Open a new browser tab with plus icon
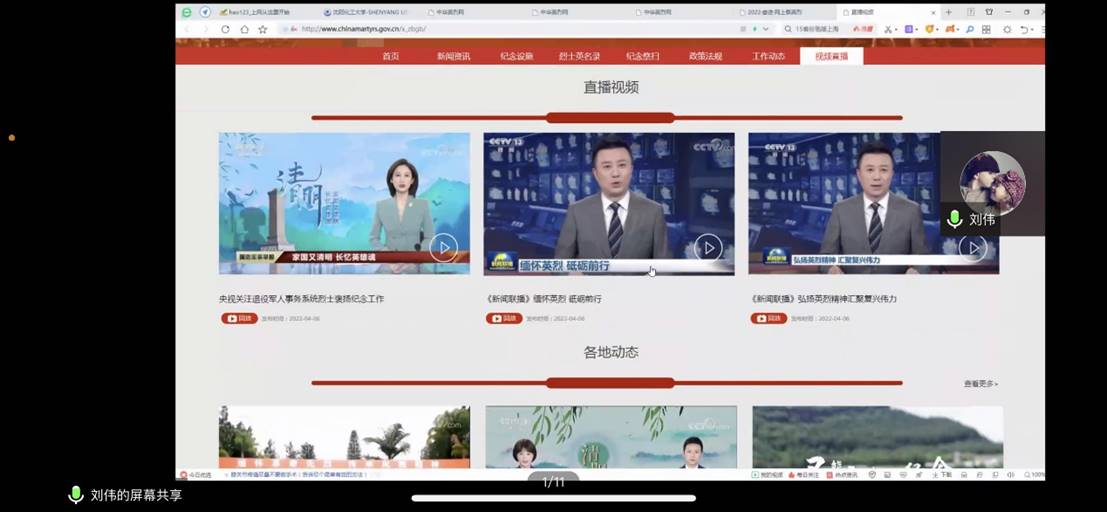Screen dimensions: 1107x512 tap(948, 12)
